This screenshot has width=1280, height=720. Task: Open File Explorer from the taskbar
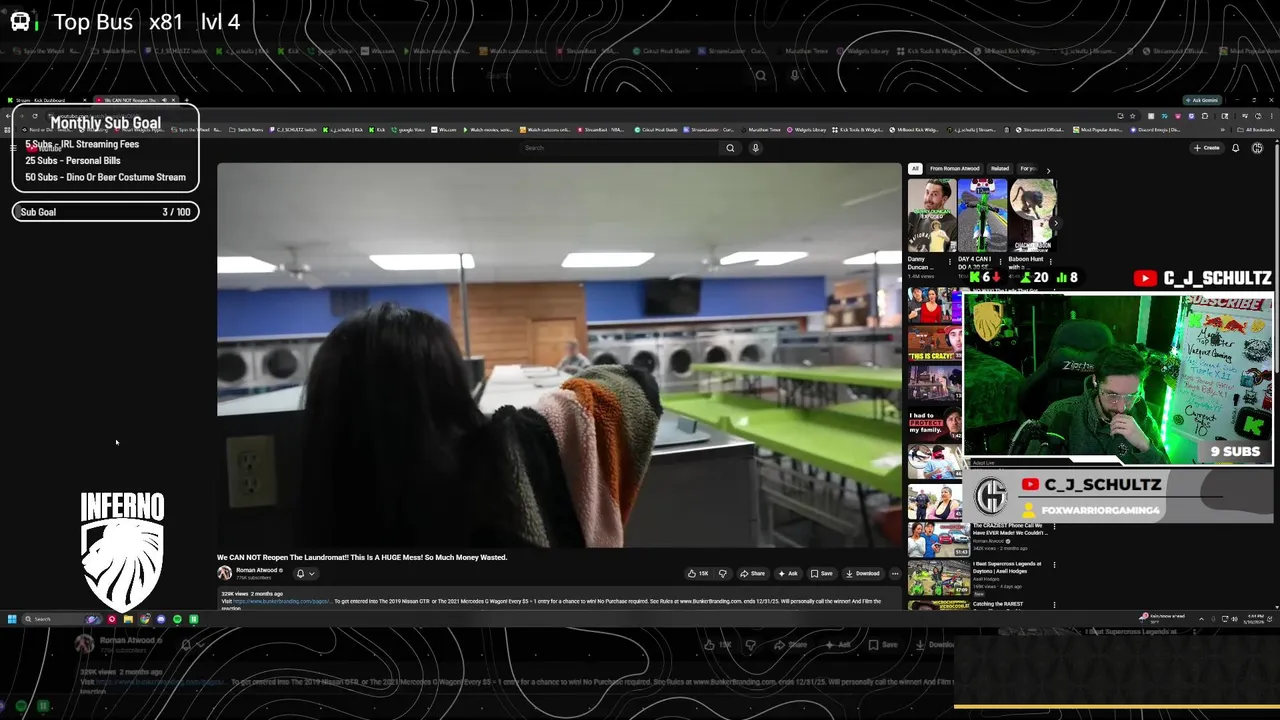[128, 619]
